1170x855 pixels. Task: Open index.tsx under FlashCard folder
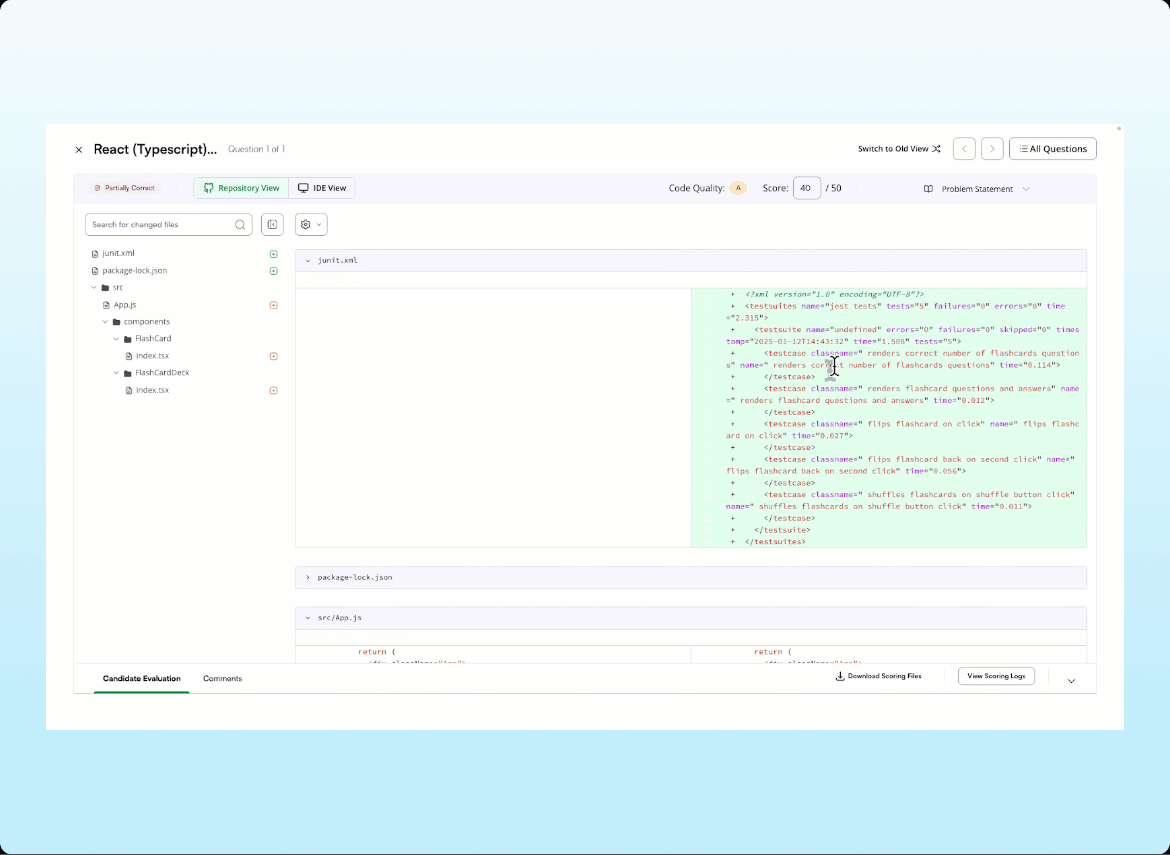click(152, 356)
